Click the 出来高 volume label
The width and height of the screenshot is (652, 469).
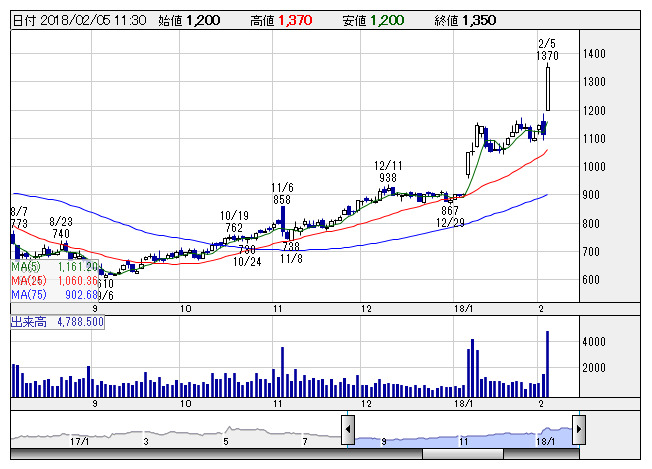click(29, 323)
